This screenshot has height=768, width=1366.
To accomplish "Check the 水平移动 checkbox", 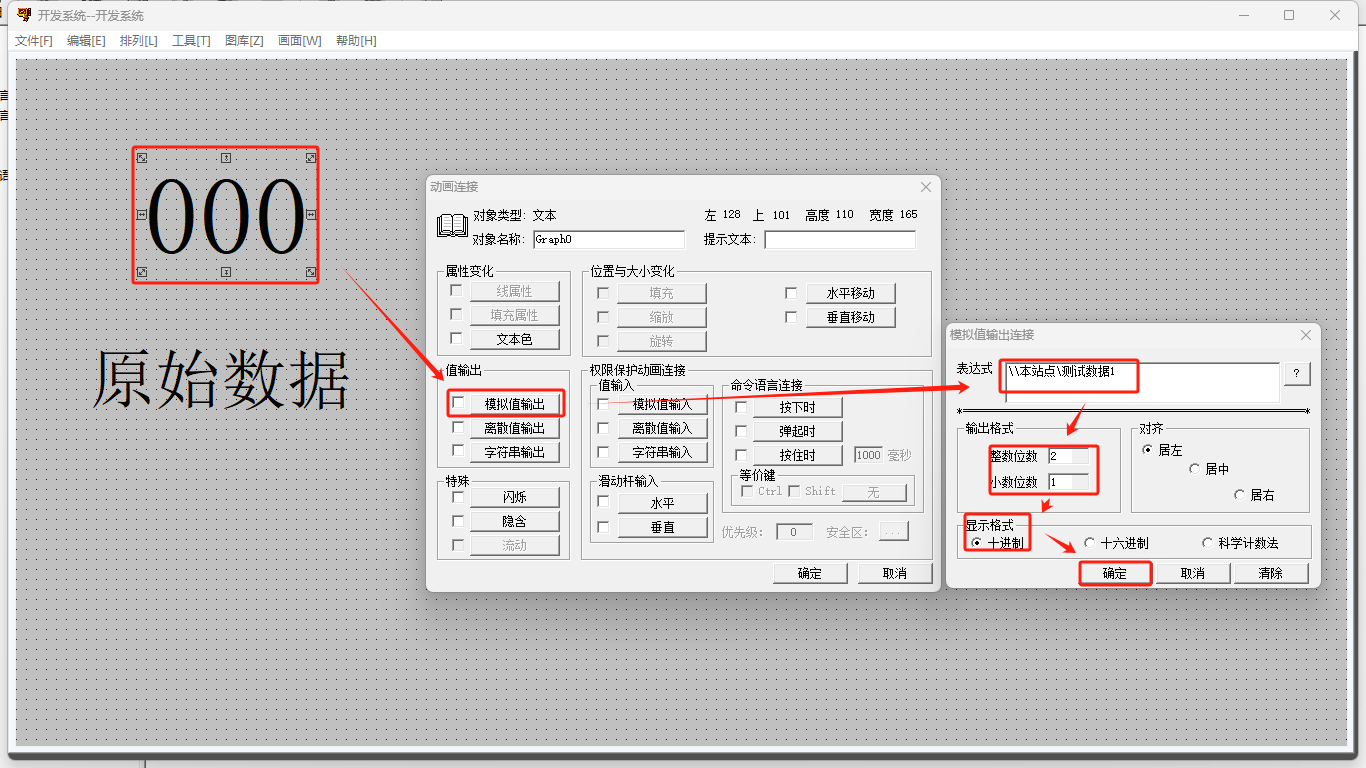I will pos(791,293).
